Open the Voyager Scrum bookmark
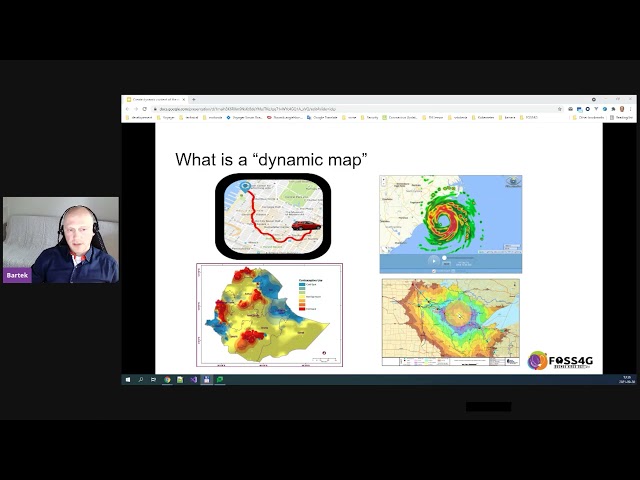640x480 pixels. click(244, 118)
